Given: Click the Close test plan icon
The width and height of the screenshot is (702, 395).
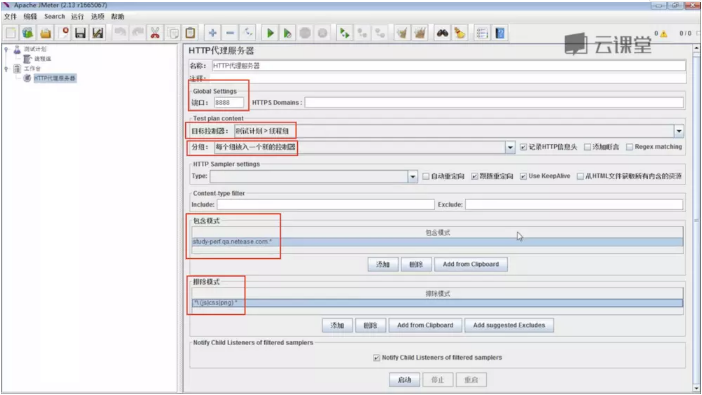Looking at the screenshot, I should click(x=63, y=33).
